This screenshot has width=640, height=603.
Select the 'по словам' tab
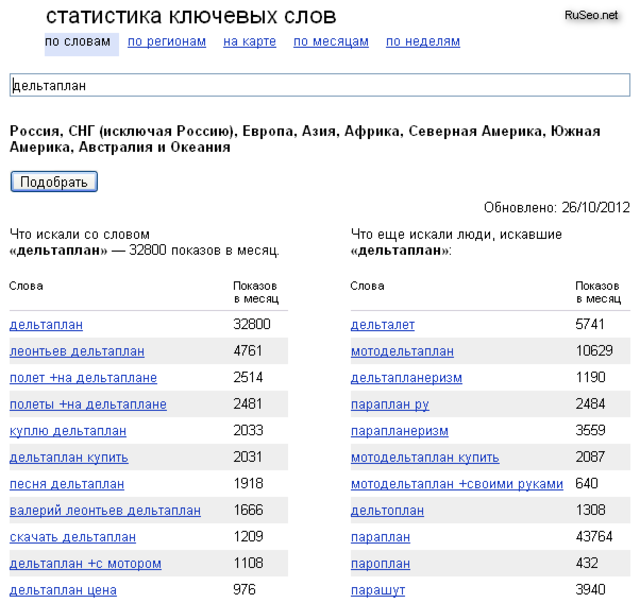point(81,42)
